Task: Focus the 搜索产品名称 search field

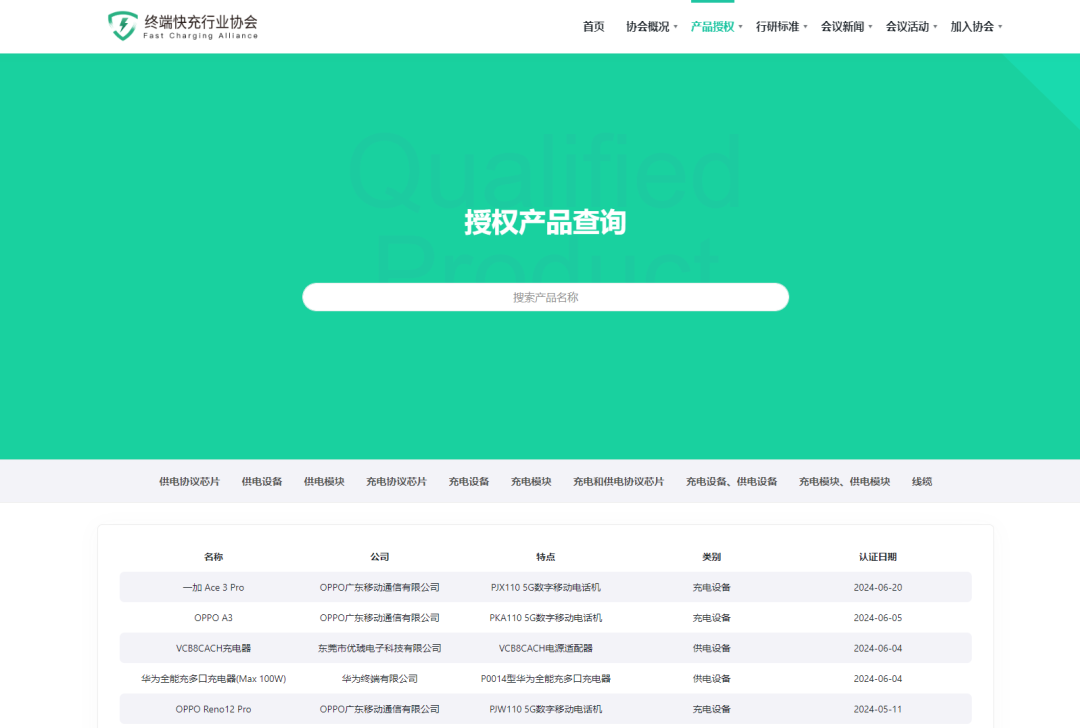Action: click(x=546, y=297)
